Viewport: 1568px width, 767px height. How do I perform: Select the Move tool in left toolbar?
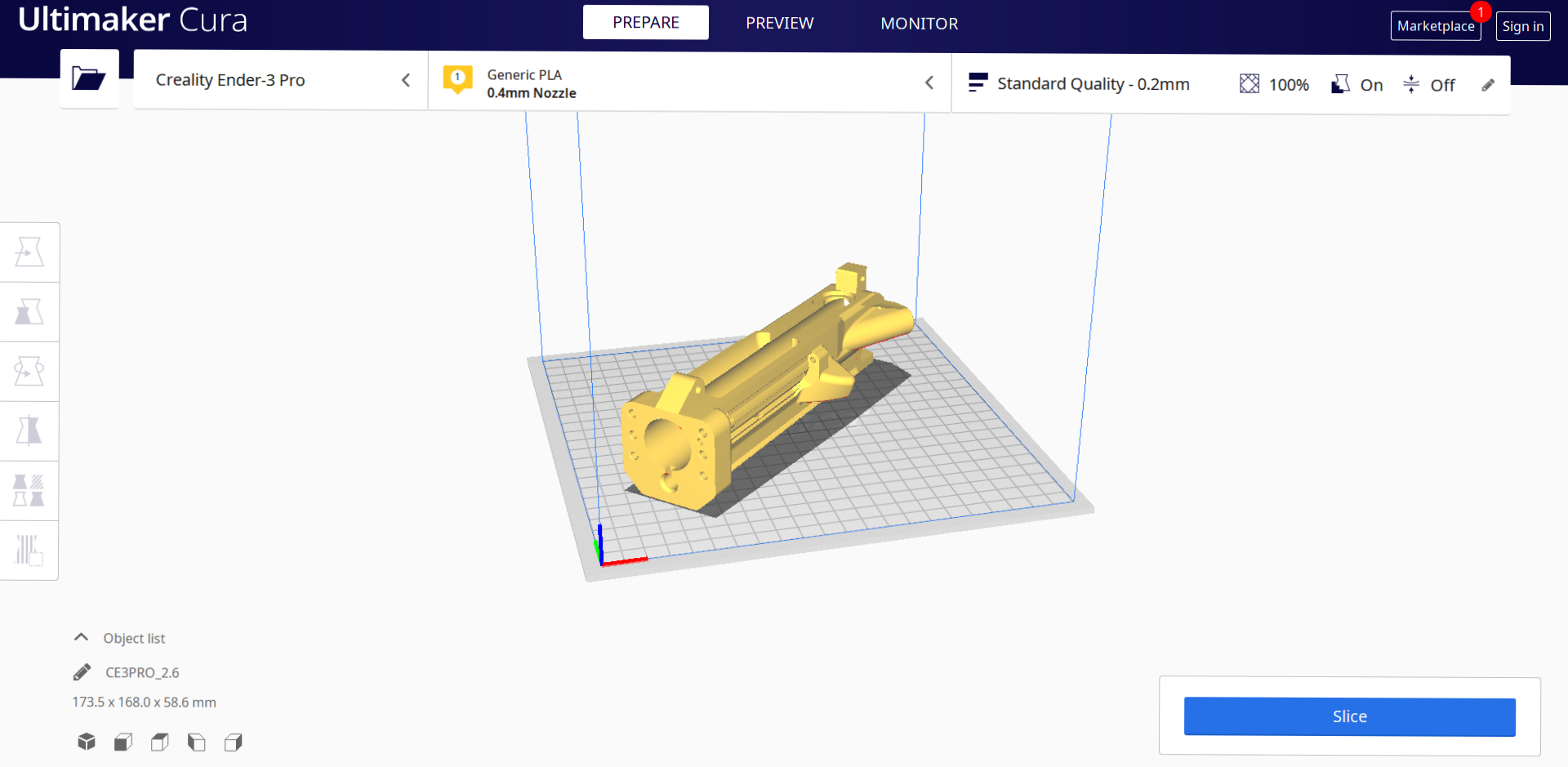coord(29,252)
